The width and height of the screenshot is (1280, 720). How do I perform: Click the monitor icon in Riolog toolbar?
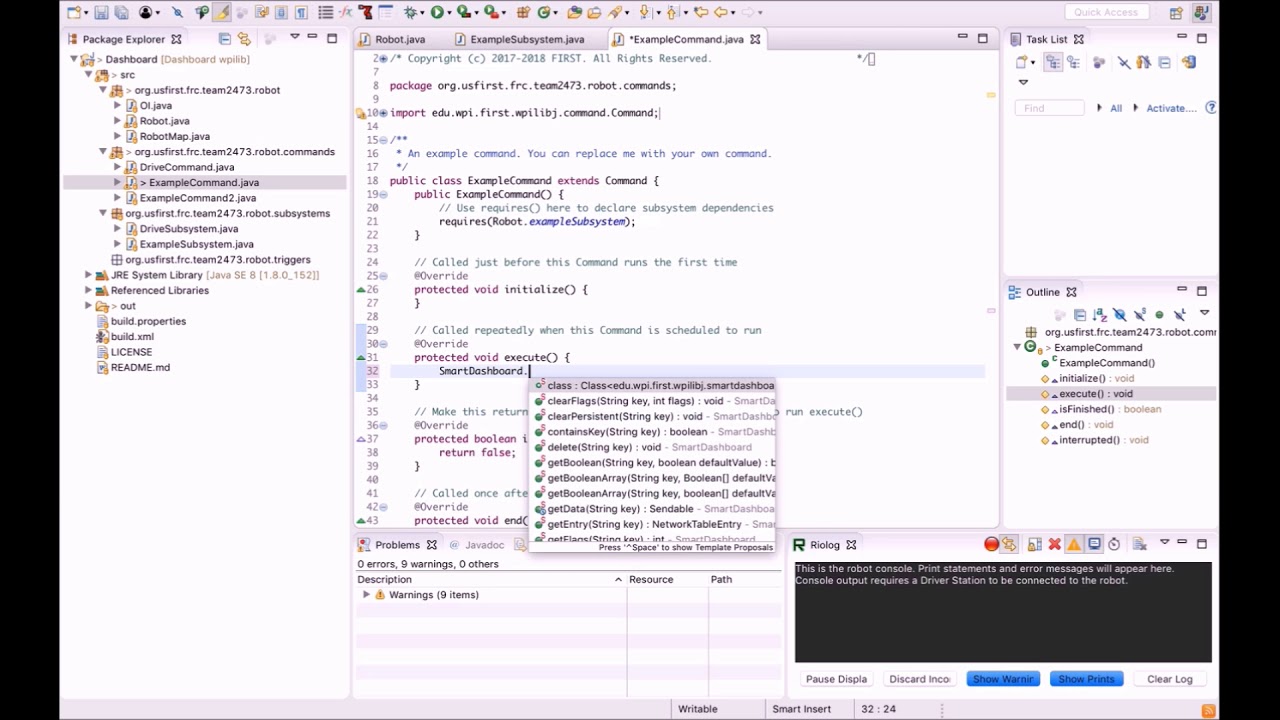point(1094,544)
